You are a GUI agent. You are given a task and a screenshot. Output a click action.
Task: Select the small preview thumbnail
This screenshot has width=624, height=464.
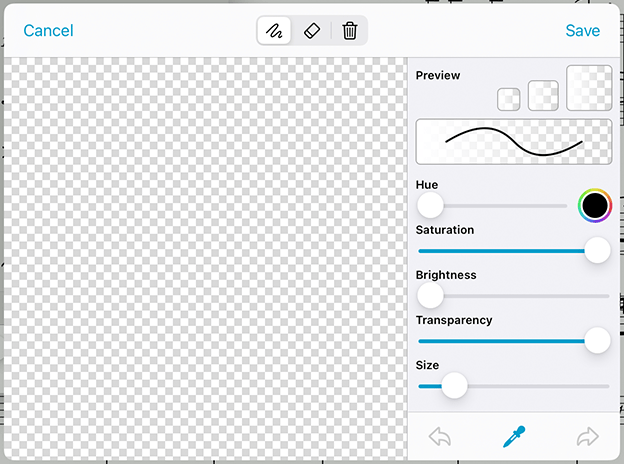508,99
